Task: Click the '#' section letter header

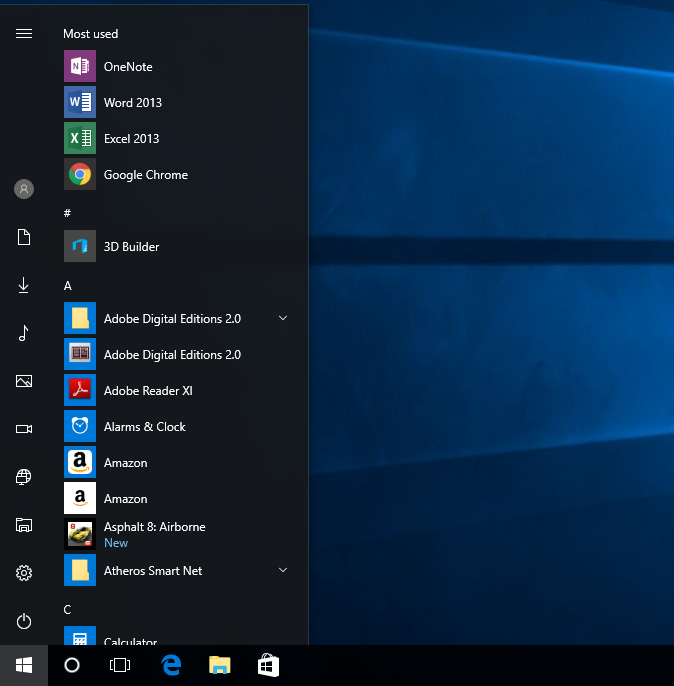Action: (x=67, y=213)
